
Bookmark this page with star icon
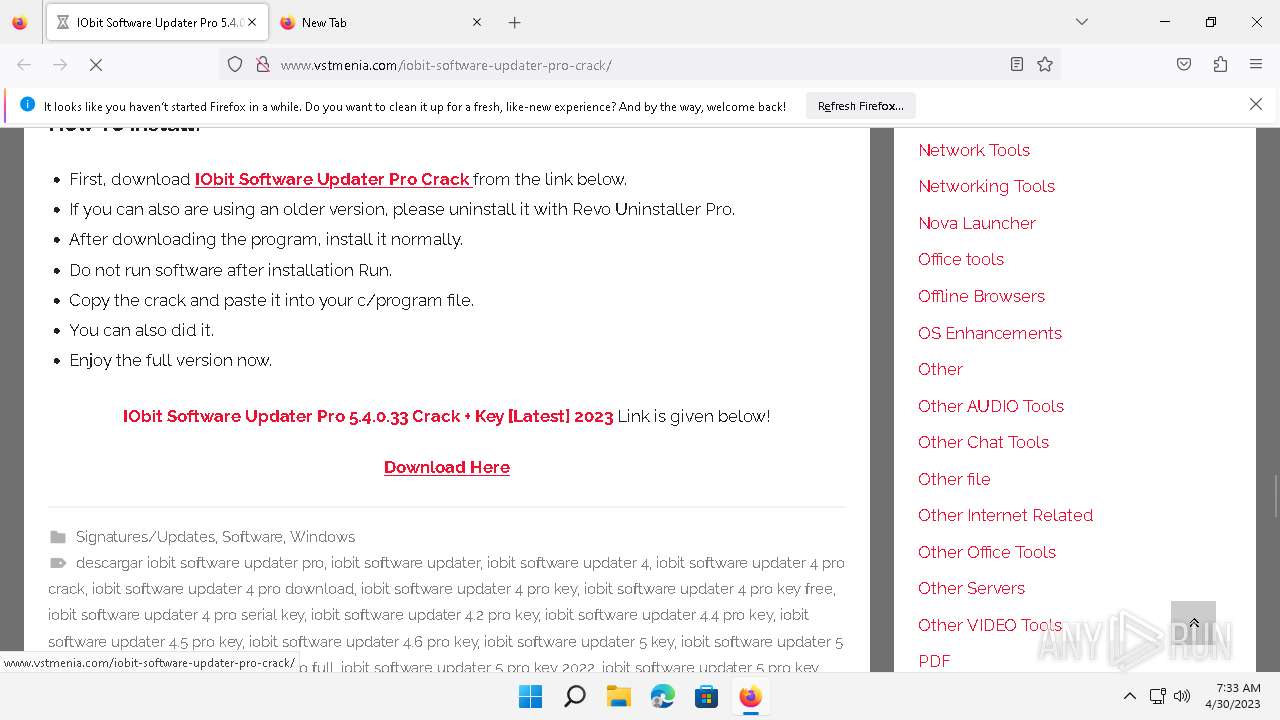tap(1045, 65)
